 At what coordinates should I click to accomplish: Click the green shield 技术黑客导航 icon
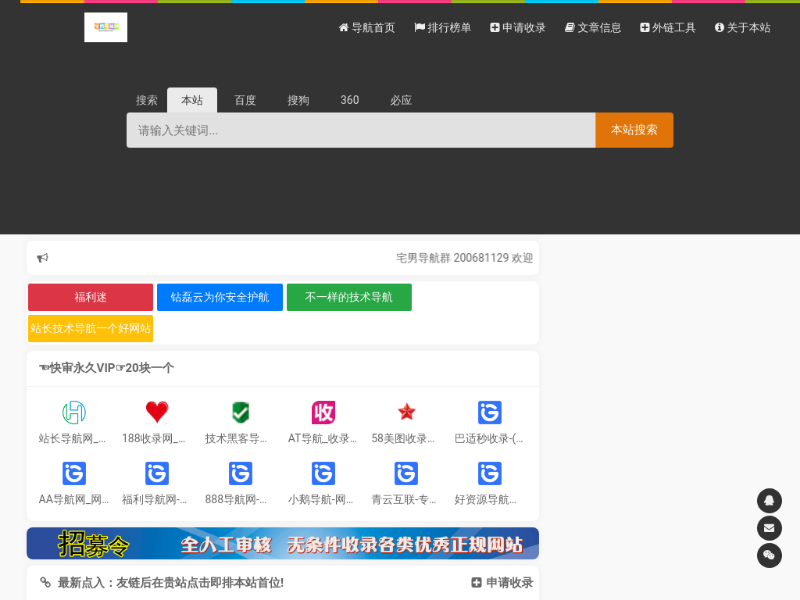pyautogui.click(x=240, y=412)
